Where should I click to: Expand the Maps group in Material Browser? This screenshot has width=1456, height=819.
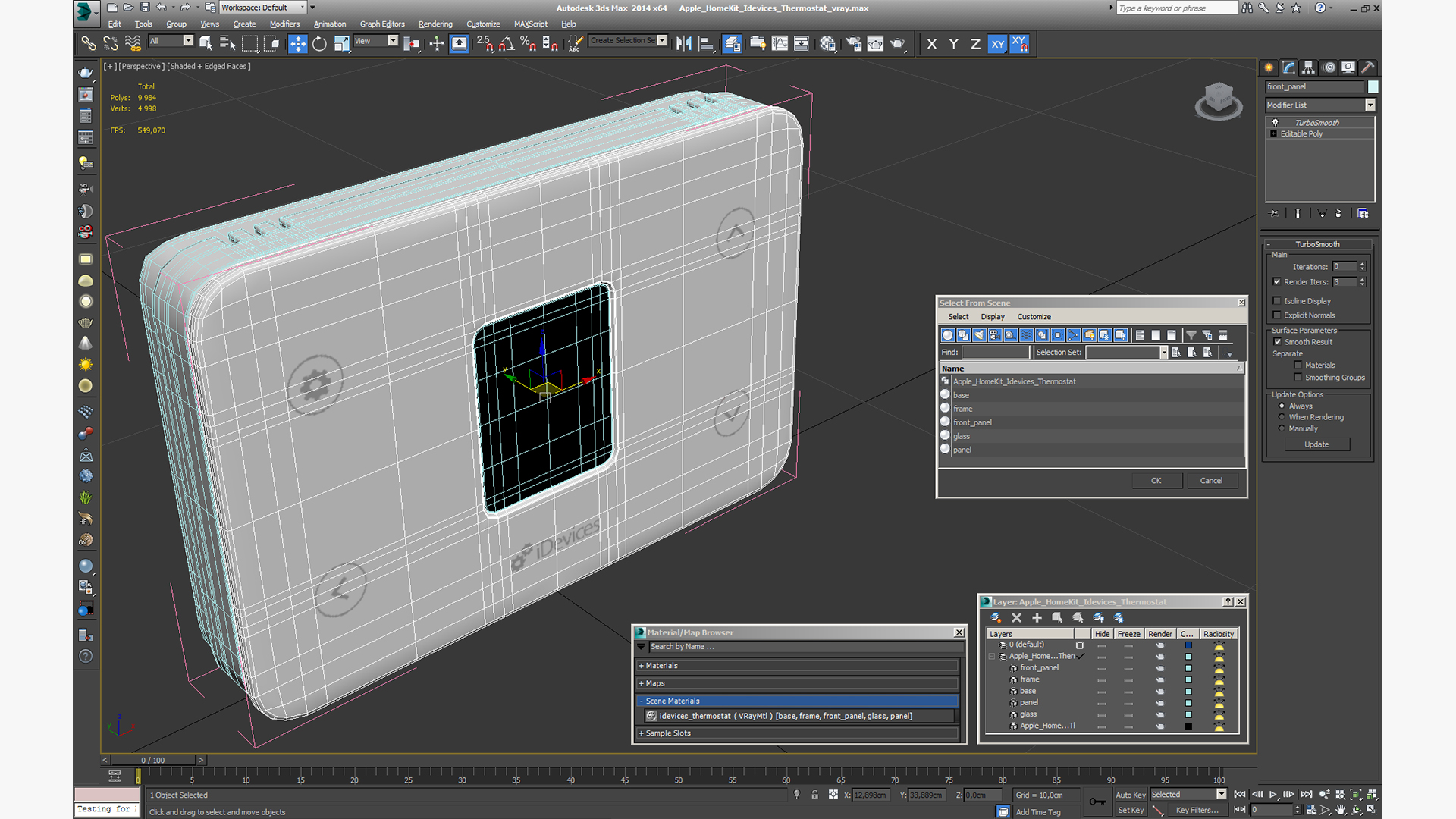pos(797,683)
